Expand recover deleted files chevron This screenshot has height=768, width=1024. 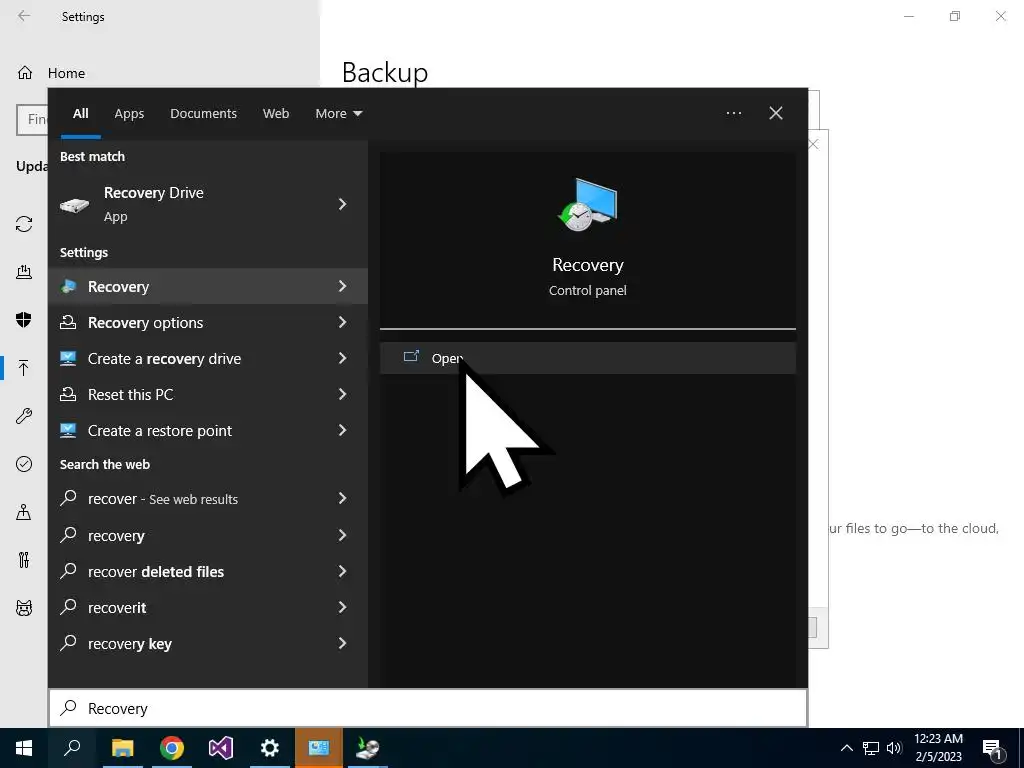pos(342,571)
